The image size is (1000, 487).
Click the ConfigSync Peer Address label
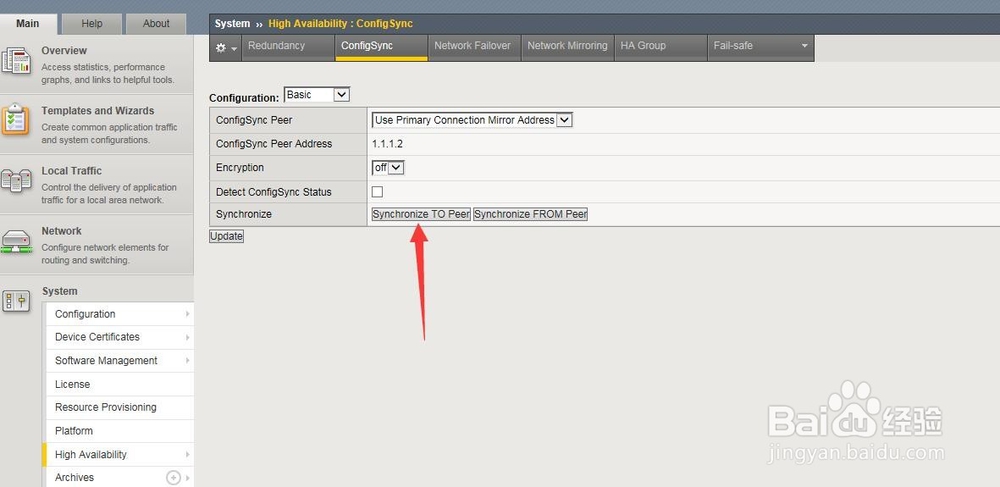pyautogui.click(x=274, y=144)
